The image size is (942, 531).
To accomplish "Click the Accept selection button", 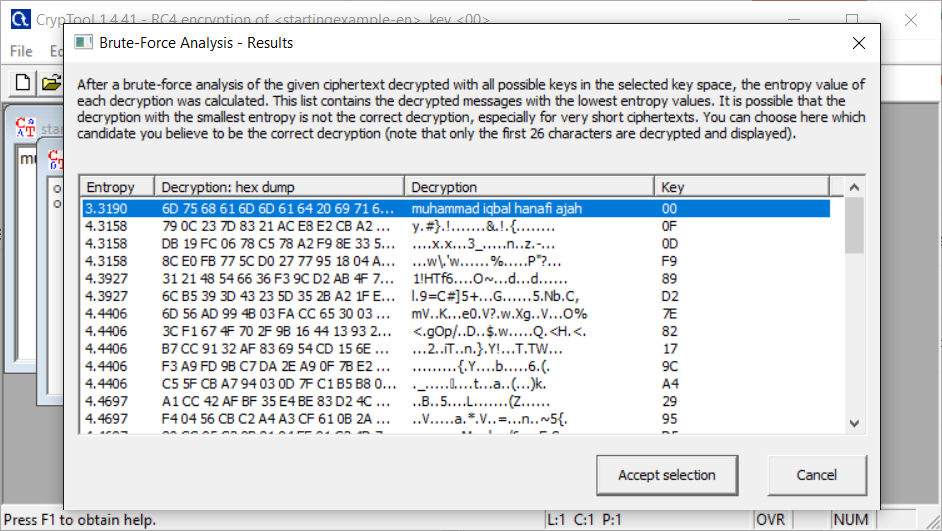I will 667,475.
